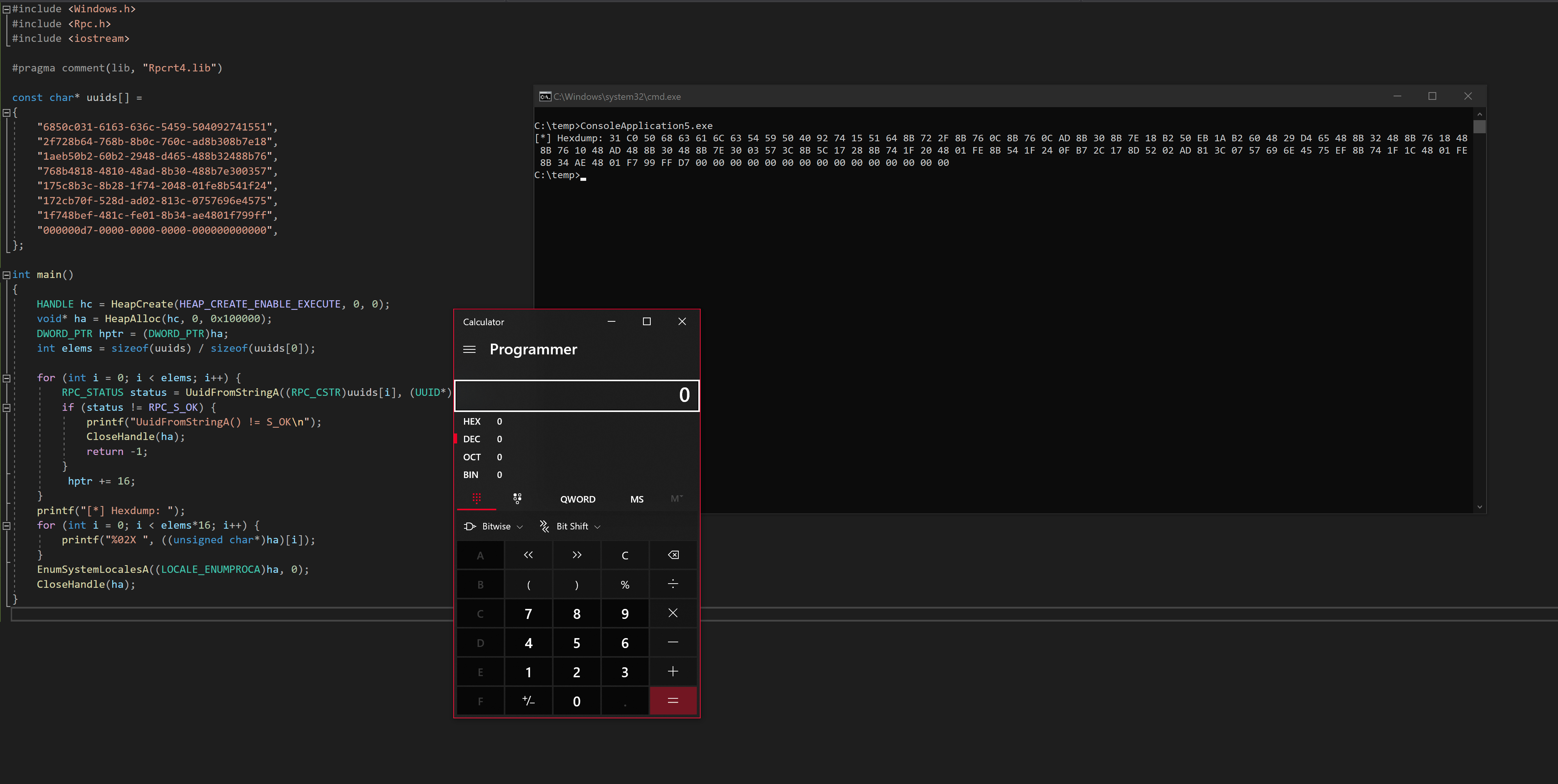Select OCT number base

(x=472, y=457)
